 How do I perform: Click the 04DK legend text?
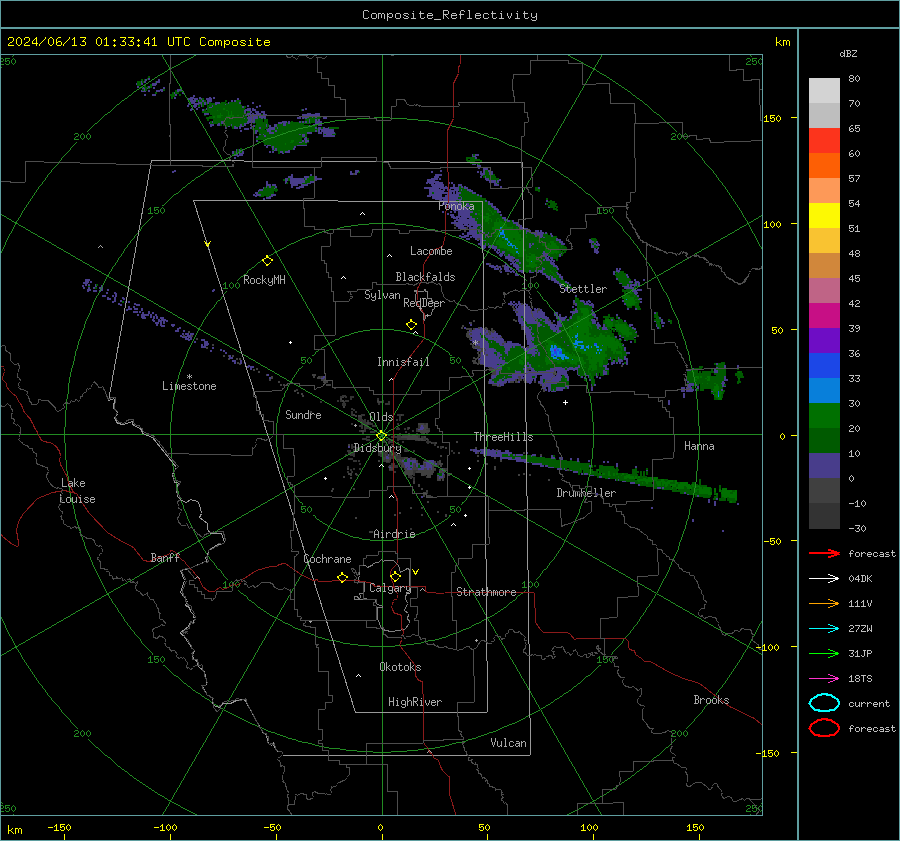point(860,579)
